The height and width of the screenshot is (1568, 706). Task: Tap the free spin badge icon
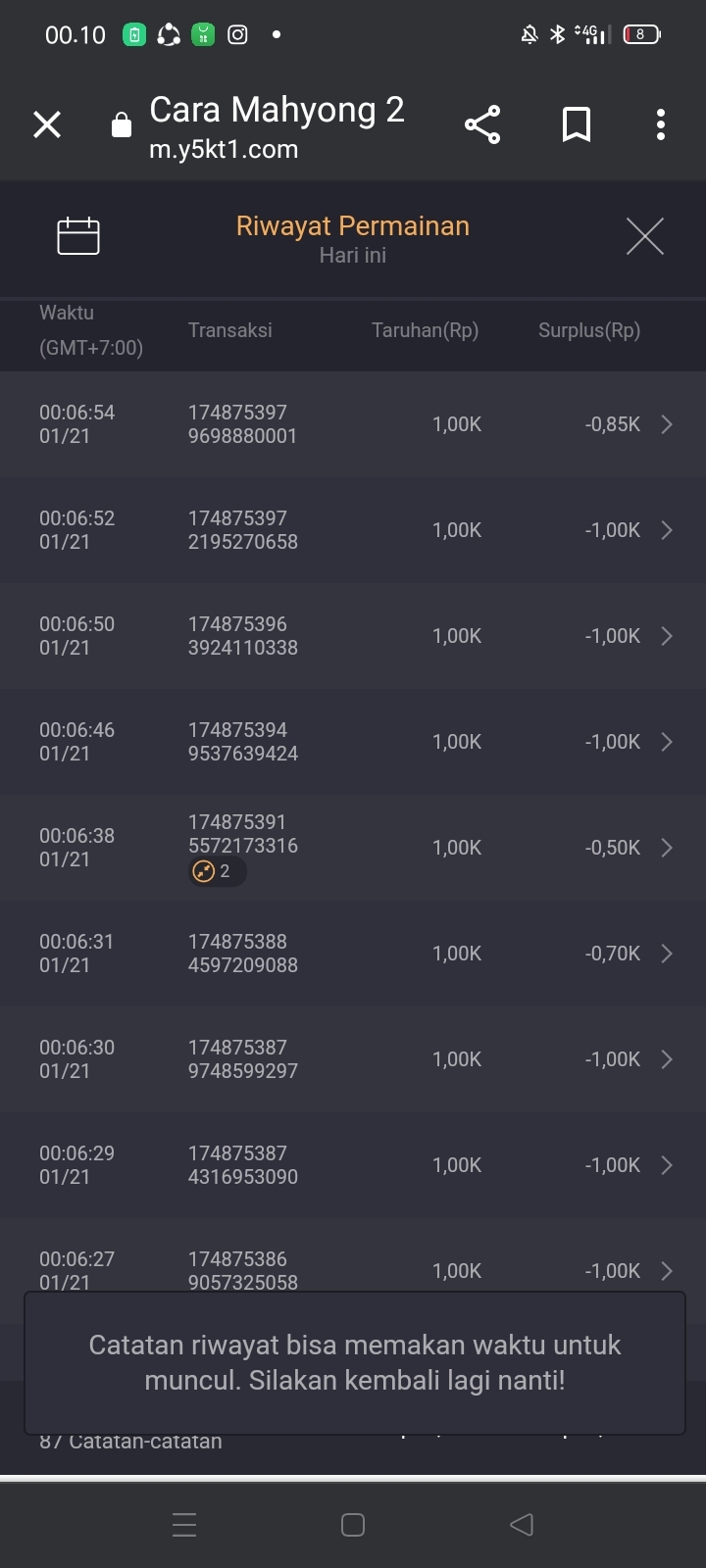204,871
